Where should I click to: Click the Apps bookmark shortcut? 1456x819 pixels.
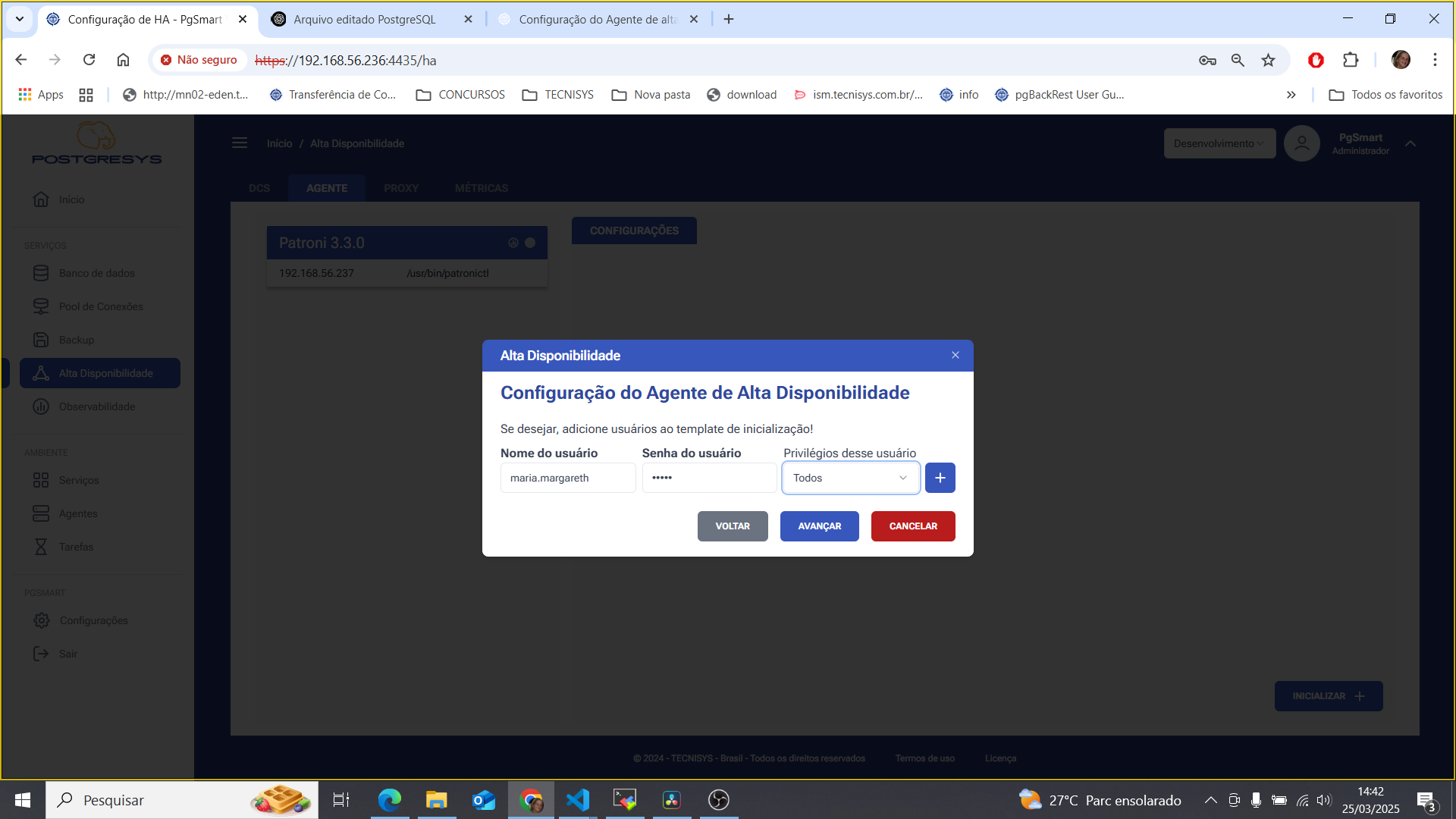[x=41, y=95]
